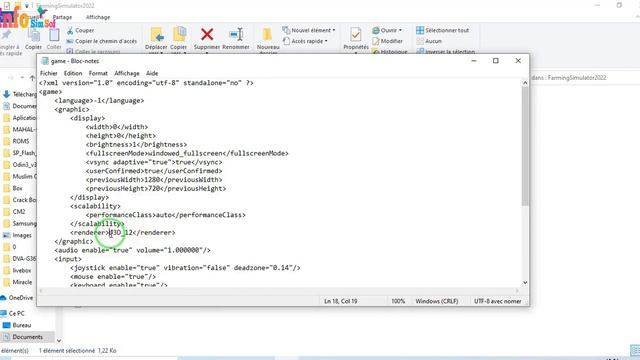Click Inverser la sélection in Explorer
Image resolution: width=640 pixels, height=360 pixels.
445,52
